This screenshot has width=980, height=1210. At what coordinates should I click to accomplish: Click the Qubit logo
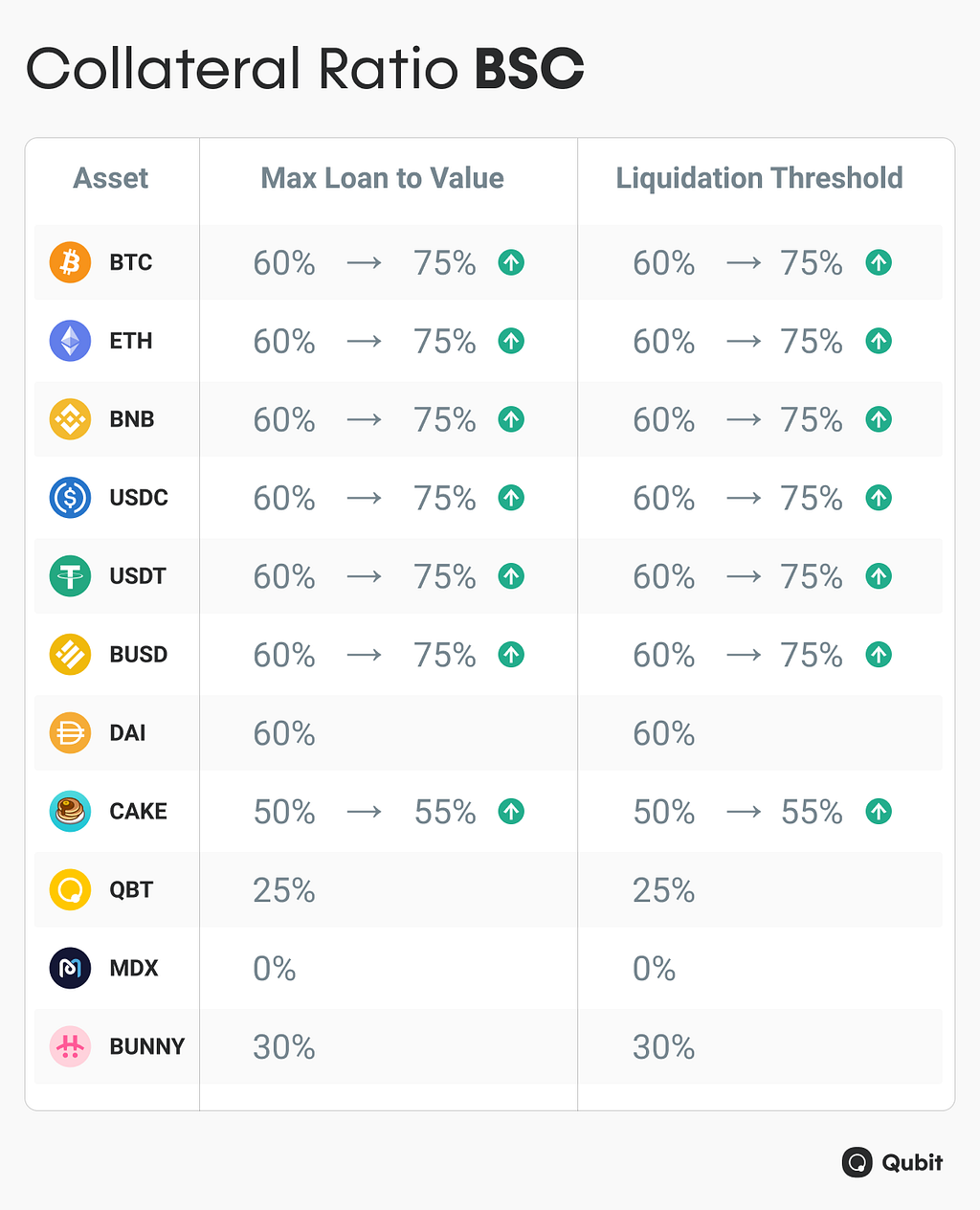(892, 1162)
